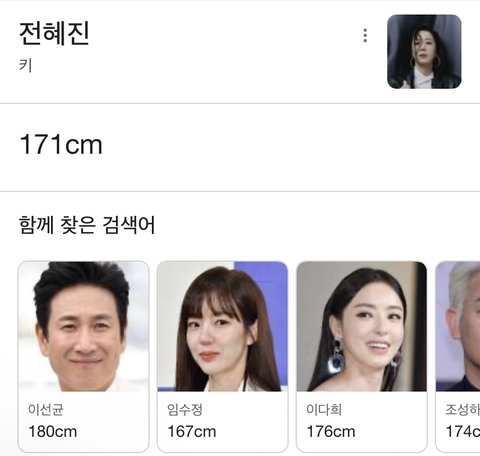Image resolution: width=480 pixels, height=456 pixels.
Task: Click the cut-off 174cm height value
Action: coord(463,431)
